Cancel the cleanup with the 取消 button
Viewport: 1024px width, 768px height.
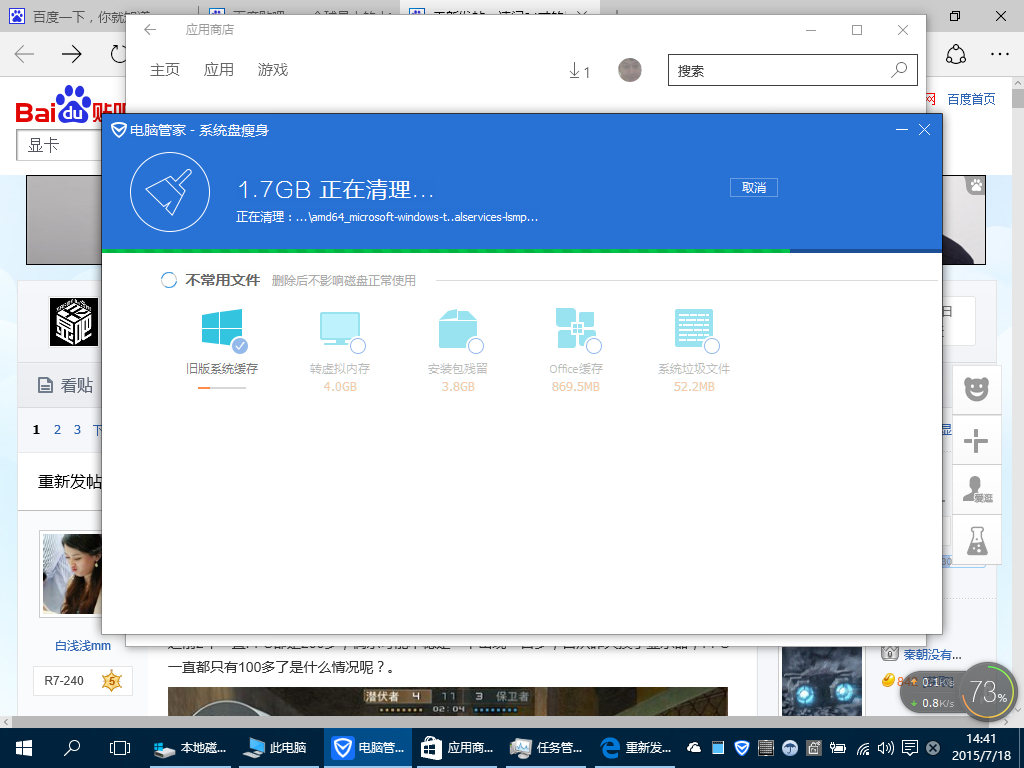tap(754, 188)
